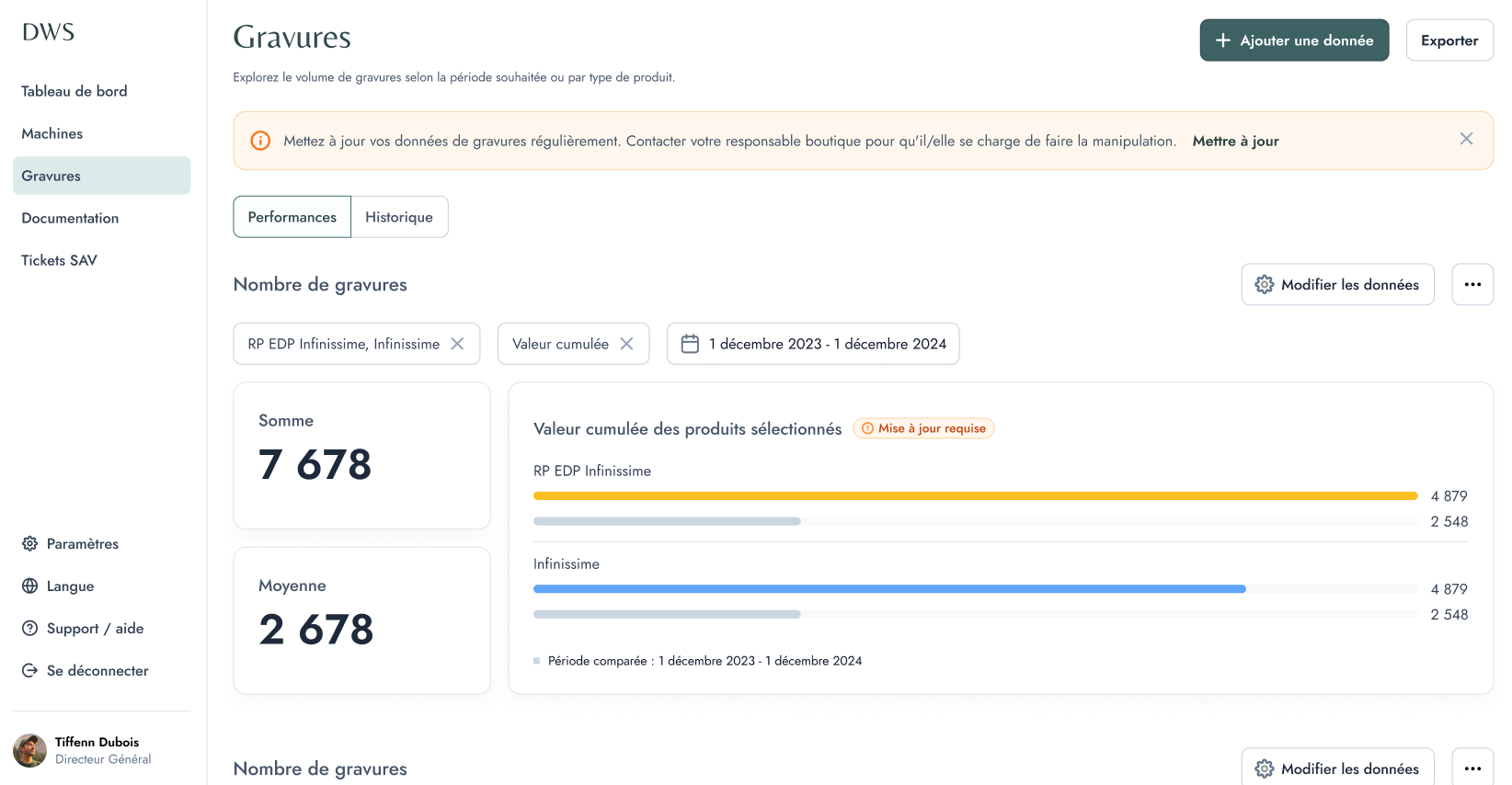The image size is (1512, 785).
Task: Click Paramètres label in sidebar
Action: coord(83,543)
